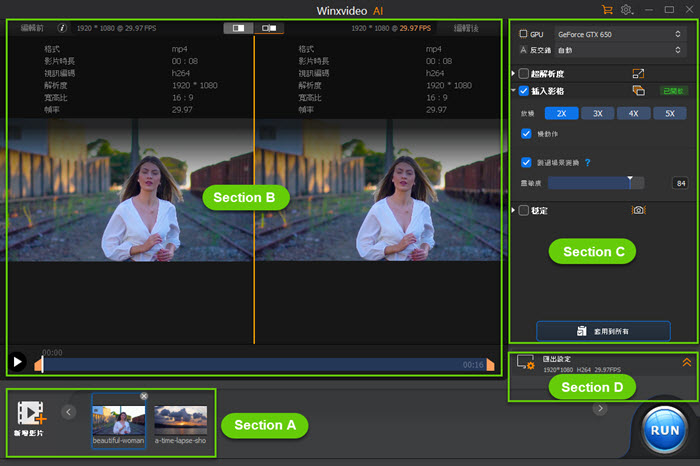Viewport: 700px width, 466px height.
Task: Click the Super Resolution upscale icon
Action: coord(638,74)
